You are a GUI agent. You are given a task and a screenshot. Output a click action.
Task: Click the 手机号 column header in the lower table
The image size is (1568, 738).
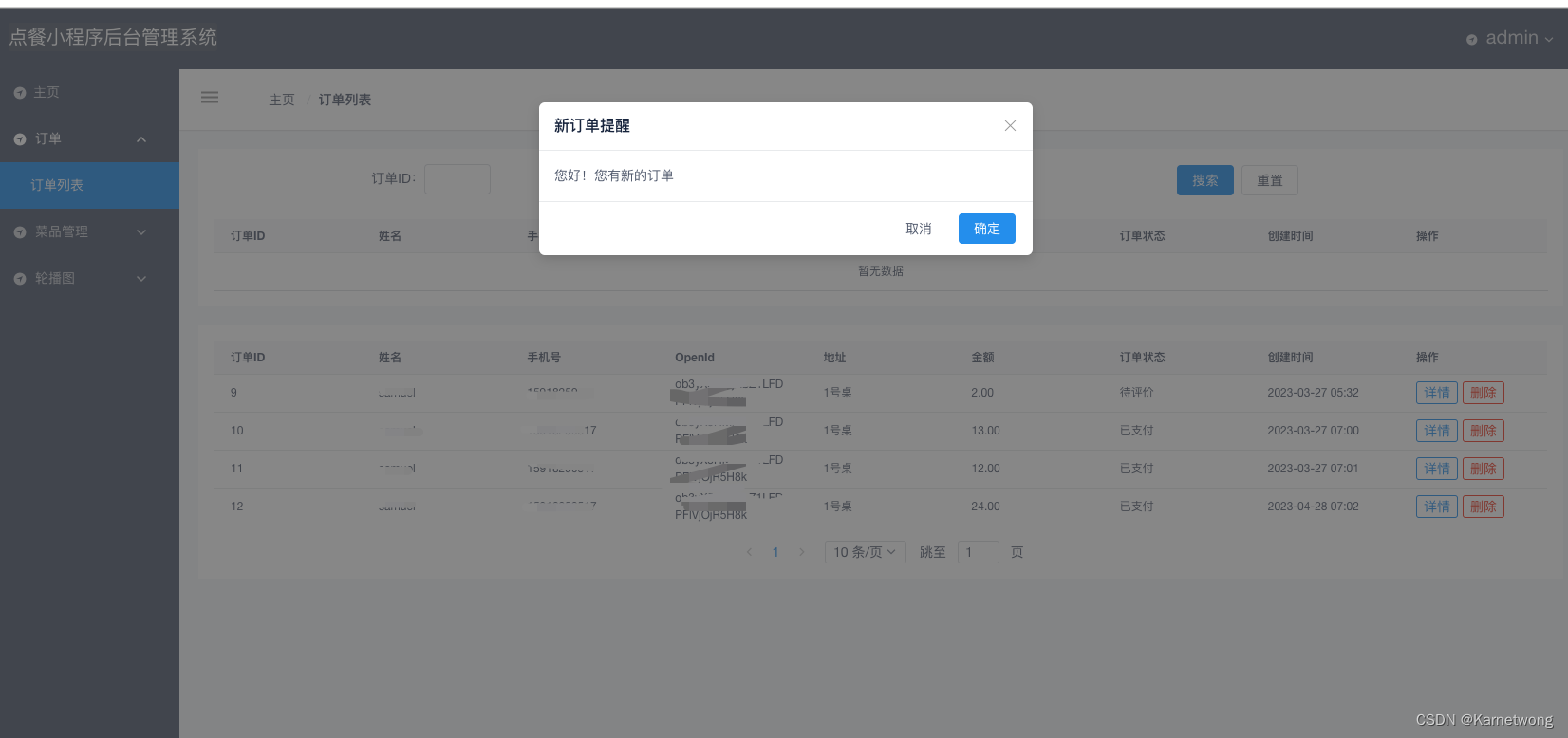[544, 358]
